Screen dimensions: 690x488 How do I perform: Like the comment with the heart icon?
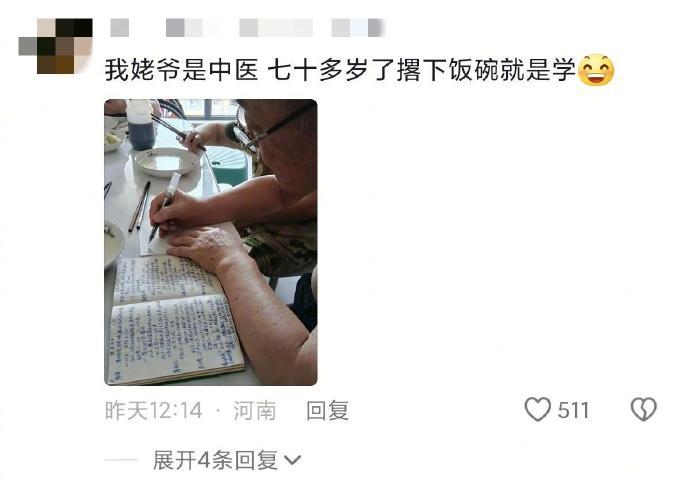point(537,409)
